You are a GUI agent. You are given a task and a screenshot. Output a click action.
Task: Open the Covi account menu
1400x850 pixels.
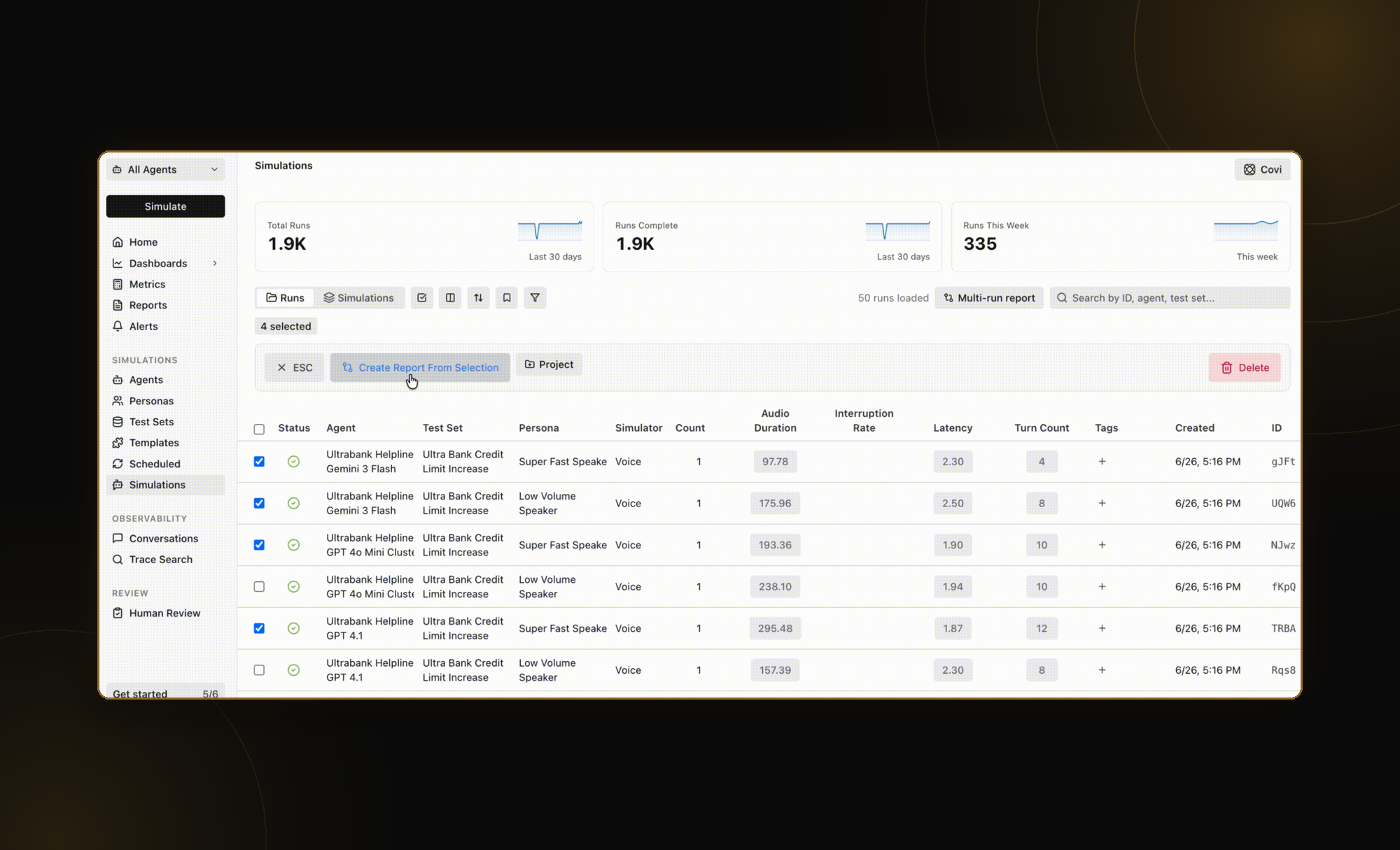click(1262, 169)
